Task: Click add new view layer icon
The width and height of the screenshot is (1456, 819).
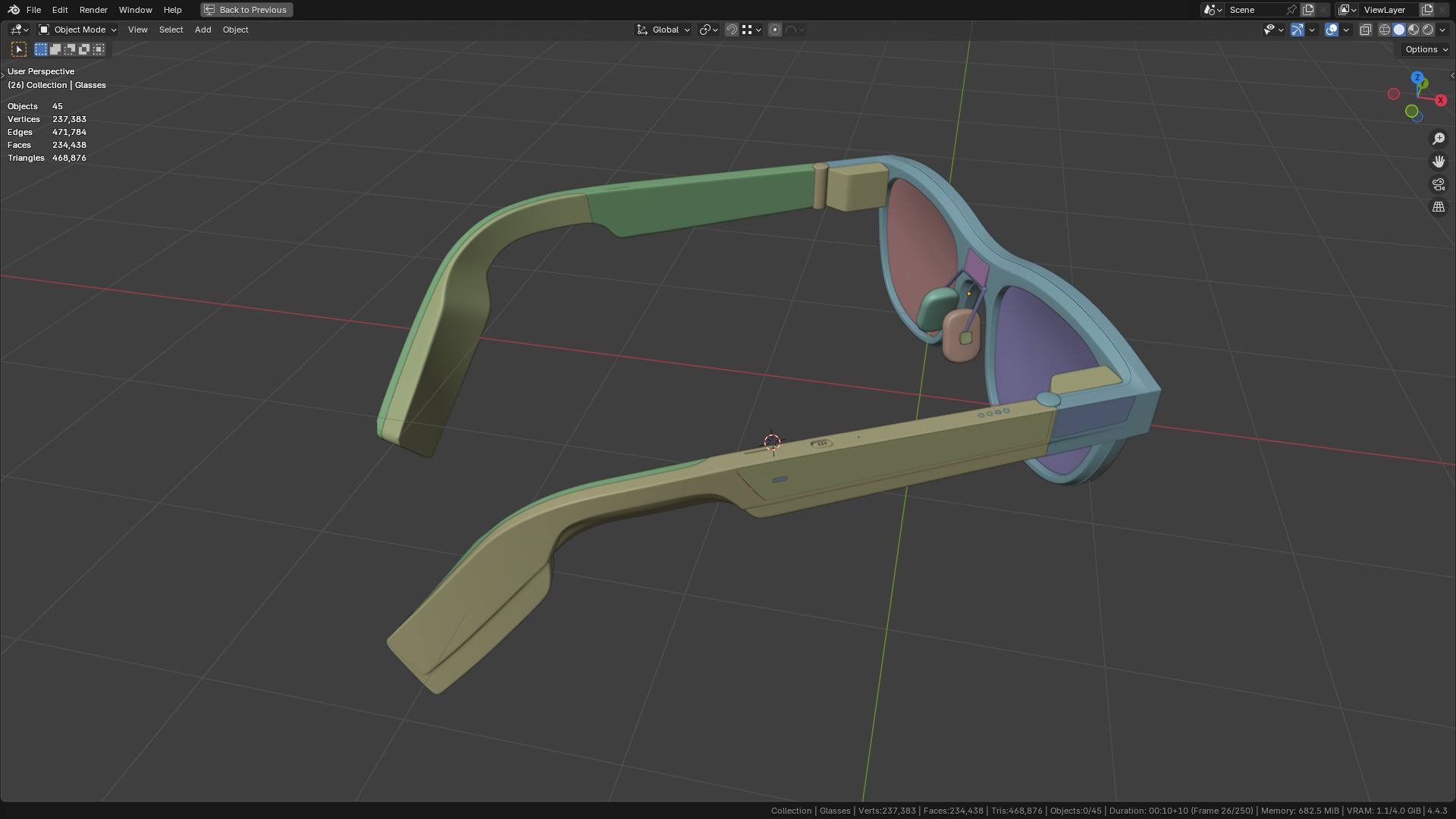Action: click(x=1427, y=10)
